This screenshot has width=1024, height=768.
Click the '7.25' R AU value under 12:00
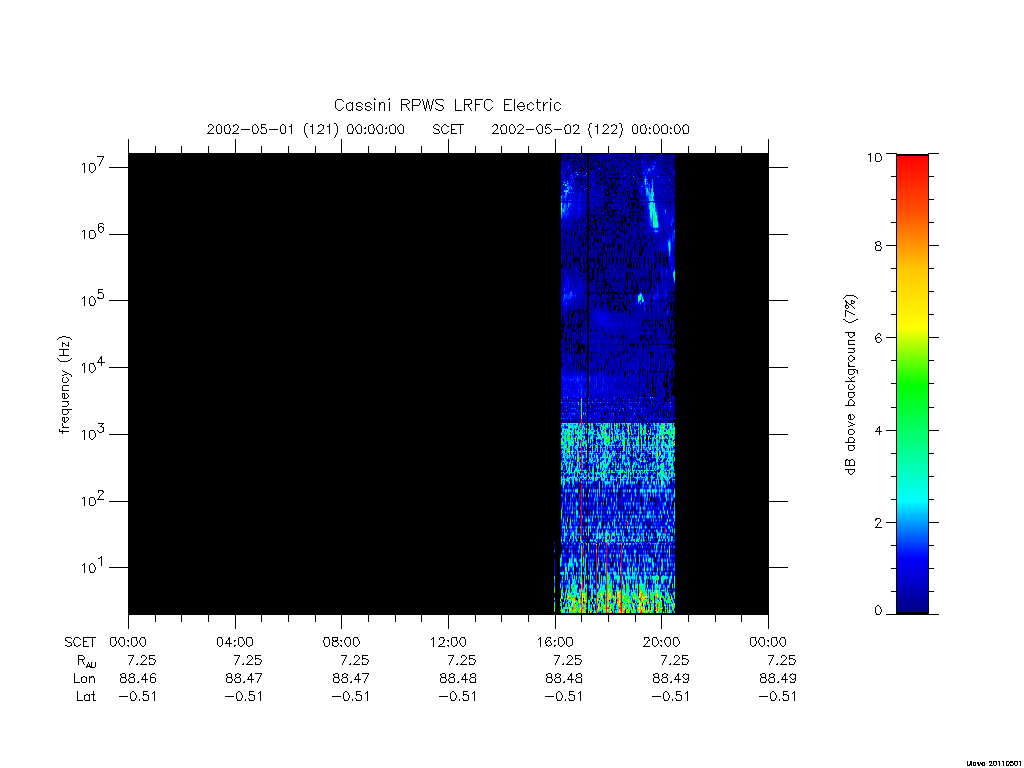point(461,660)
